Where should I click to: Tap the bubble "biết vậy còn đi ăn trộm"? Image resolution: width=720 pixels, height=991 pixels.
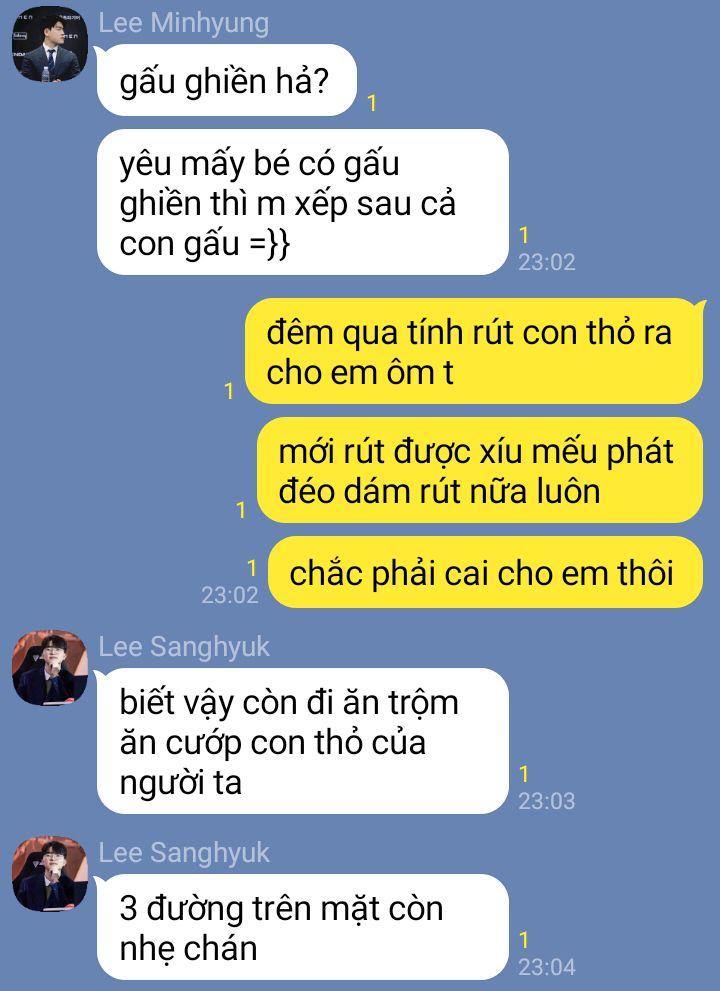(x=302, y=741)
